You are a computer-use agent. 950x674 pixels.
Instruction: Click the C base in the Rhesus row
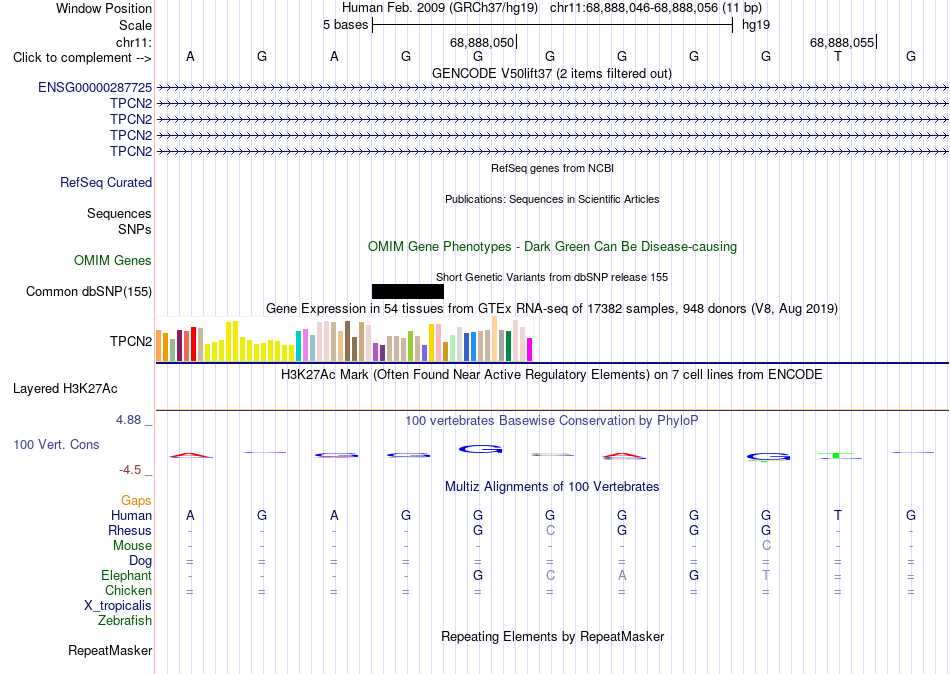pyautogui.click(x=550, y=530)
